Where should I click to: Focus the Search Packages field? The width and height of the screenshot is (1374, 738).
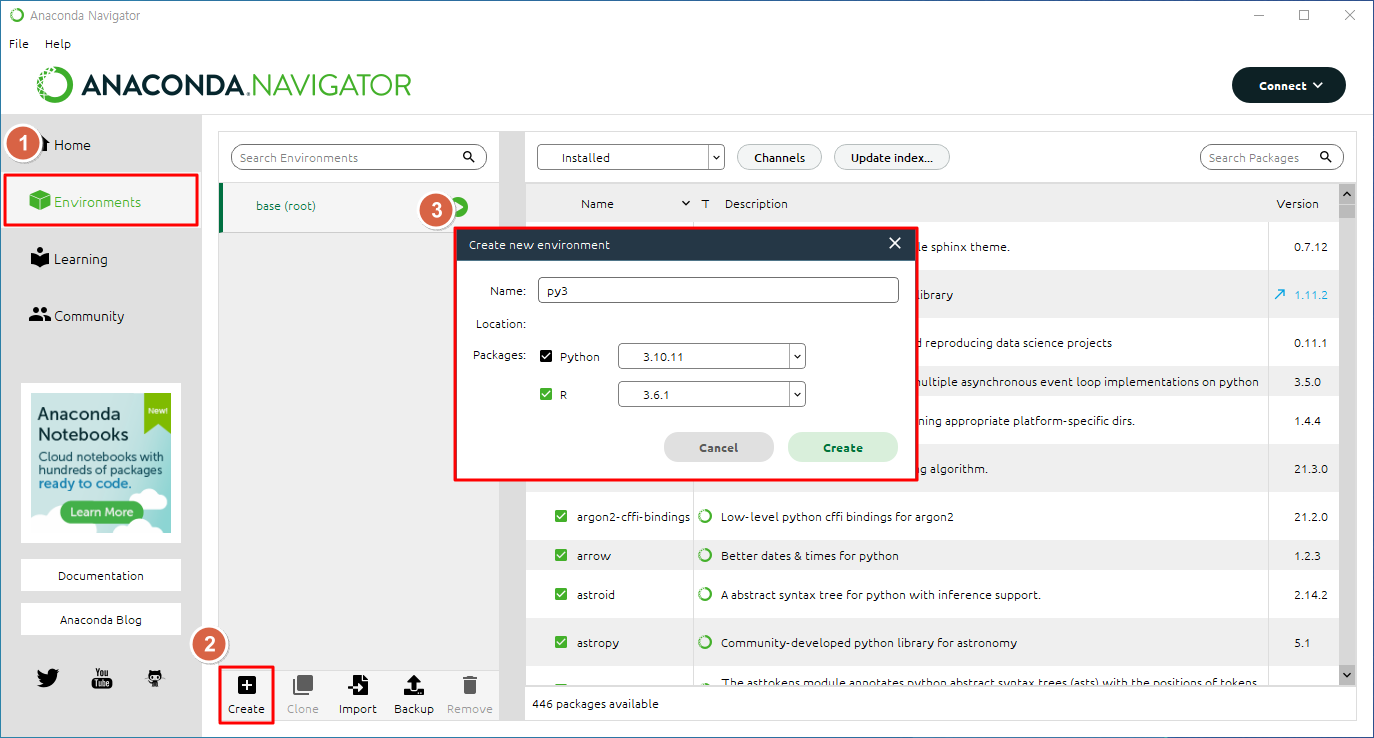pos(1272,158)
